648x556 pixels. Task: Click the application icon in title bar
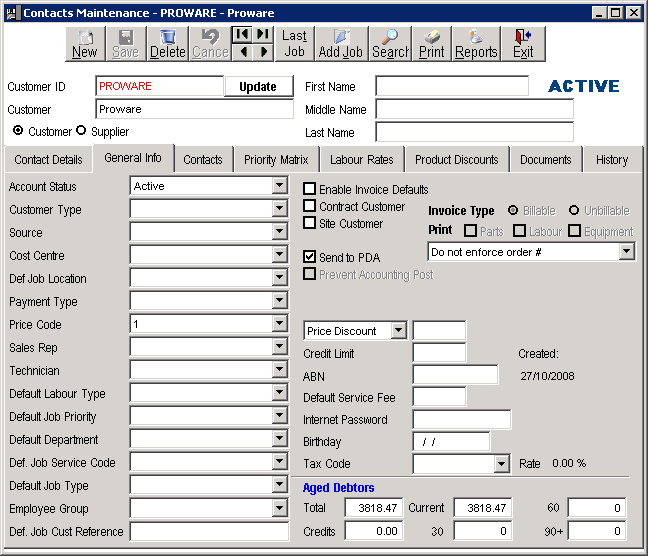(x=11, y=13)
